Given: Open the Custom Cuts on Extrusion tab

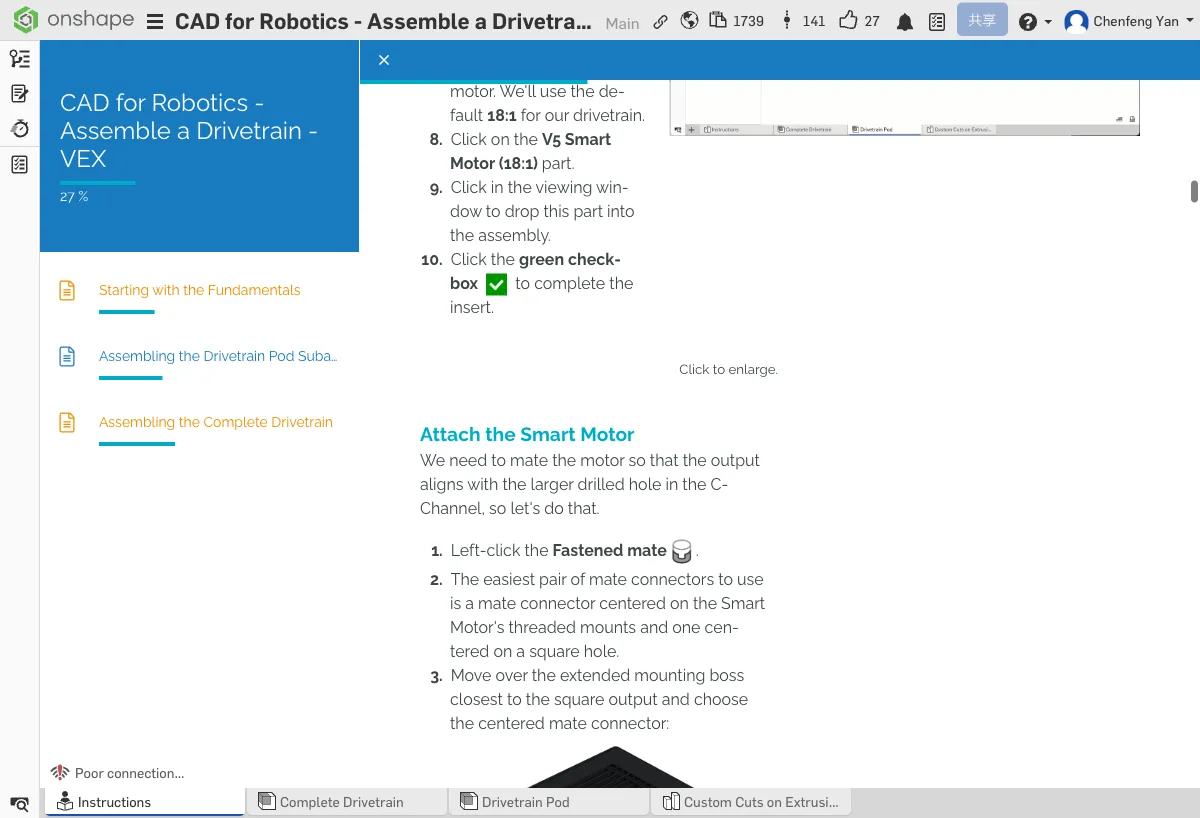Looking at the screenshot, I should (x=760, y=802).
